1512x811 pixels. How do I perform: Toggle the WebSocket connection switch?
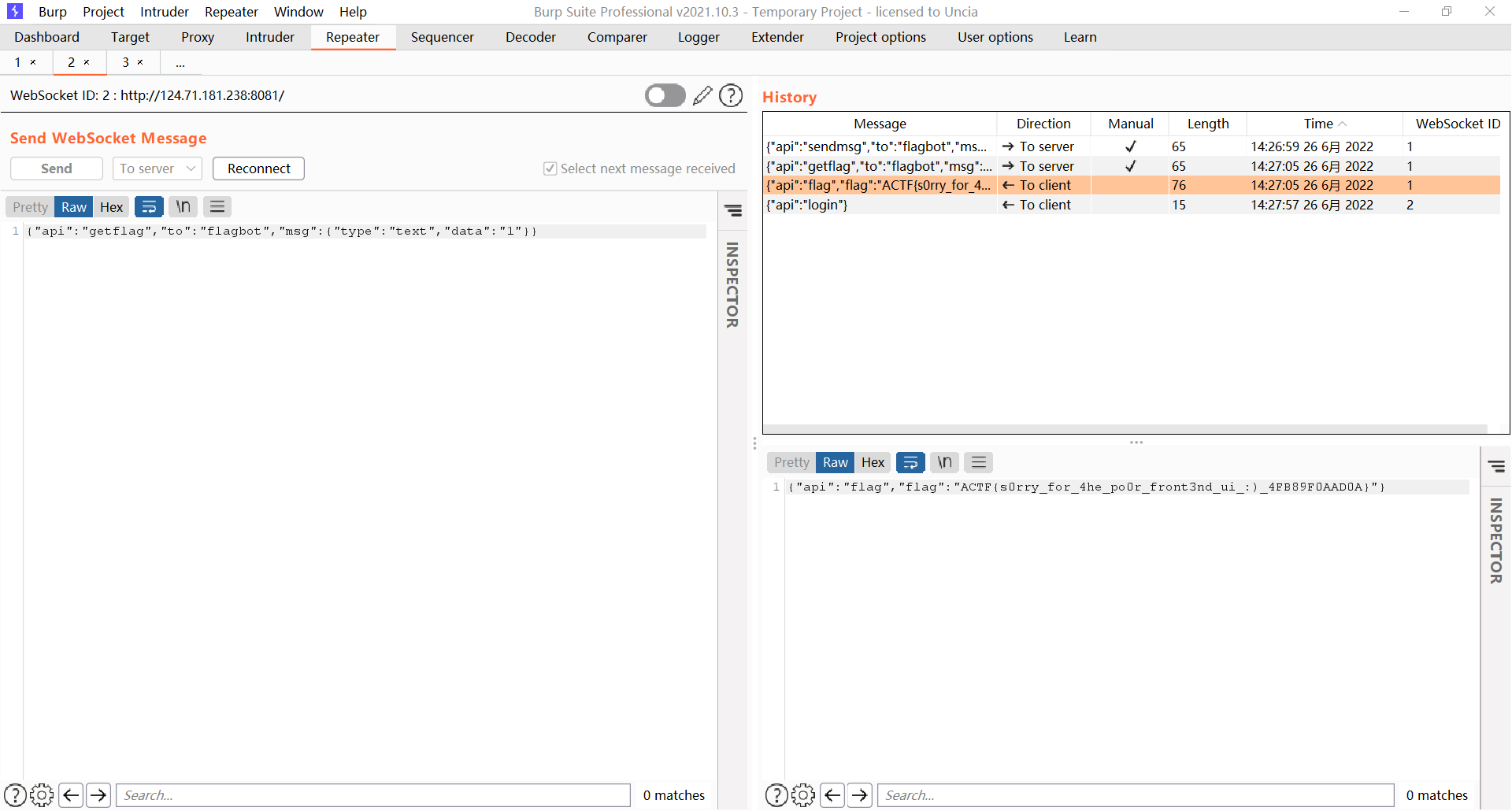point(665,95)
